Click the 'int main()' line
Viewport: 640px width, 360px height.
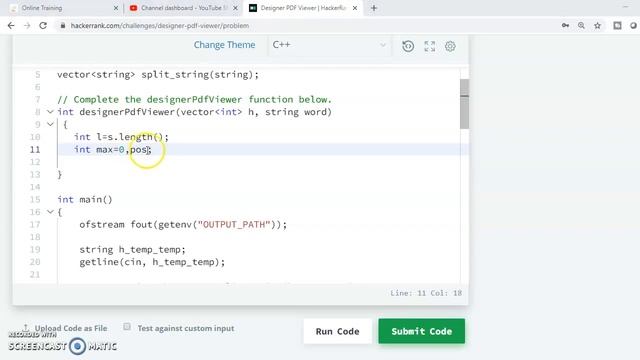click(x=85, y=200)
